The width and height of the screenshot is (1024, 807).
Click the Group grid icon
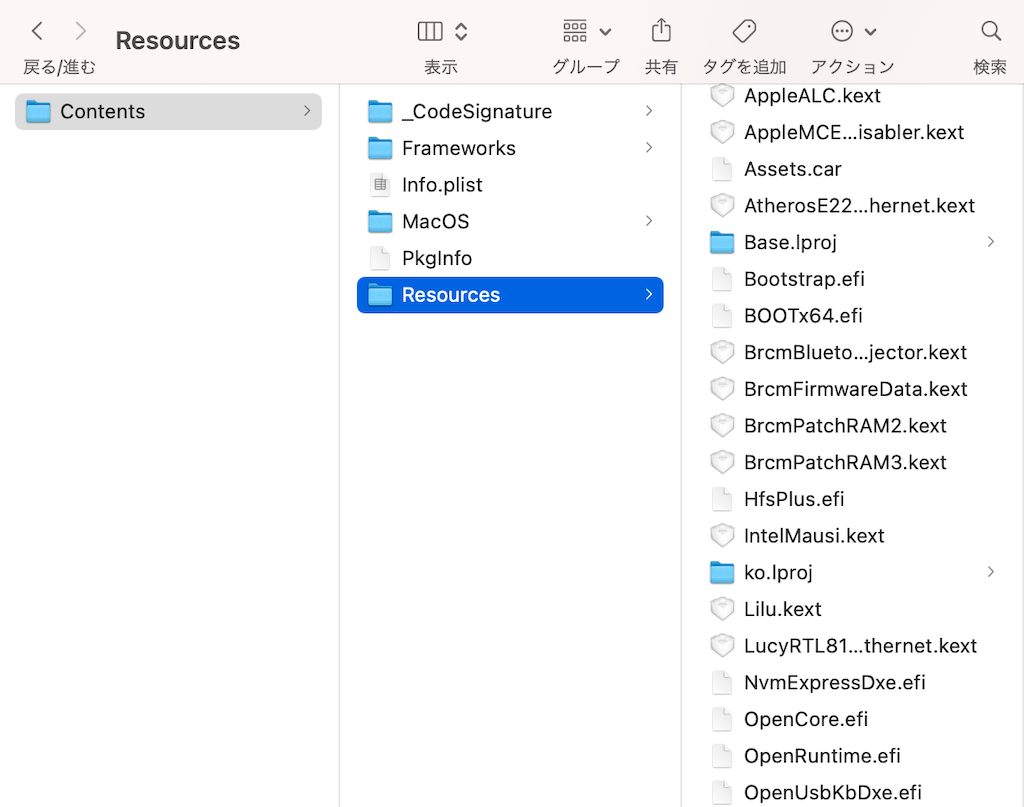coord(575,31)
